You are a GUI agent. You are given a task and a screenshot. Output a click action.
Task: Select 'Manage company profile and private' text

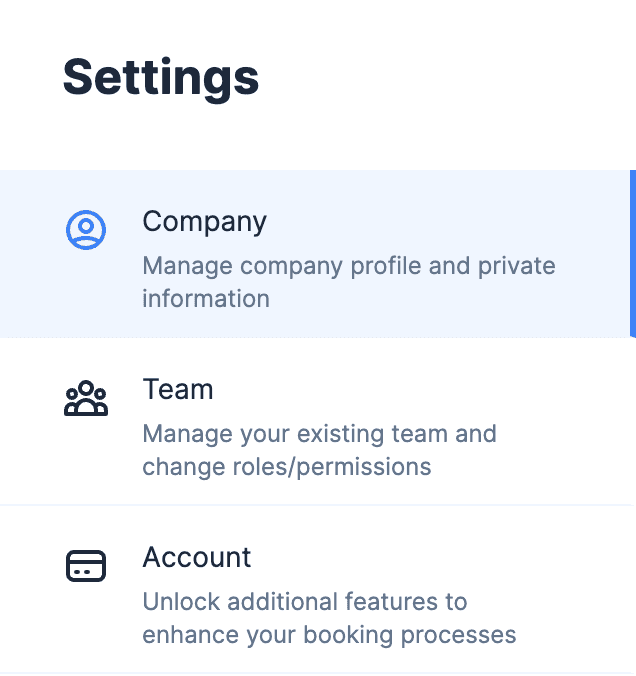(349, 266)
